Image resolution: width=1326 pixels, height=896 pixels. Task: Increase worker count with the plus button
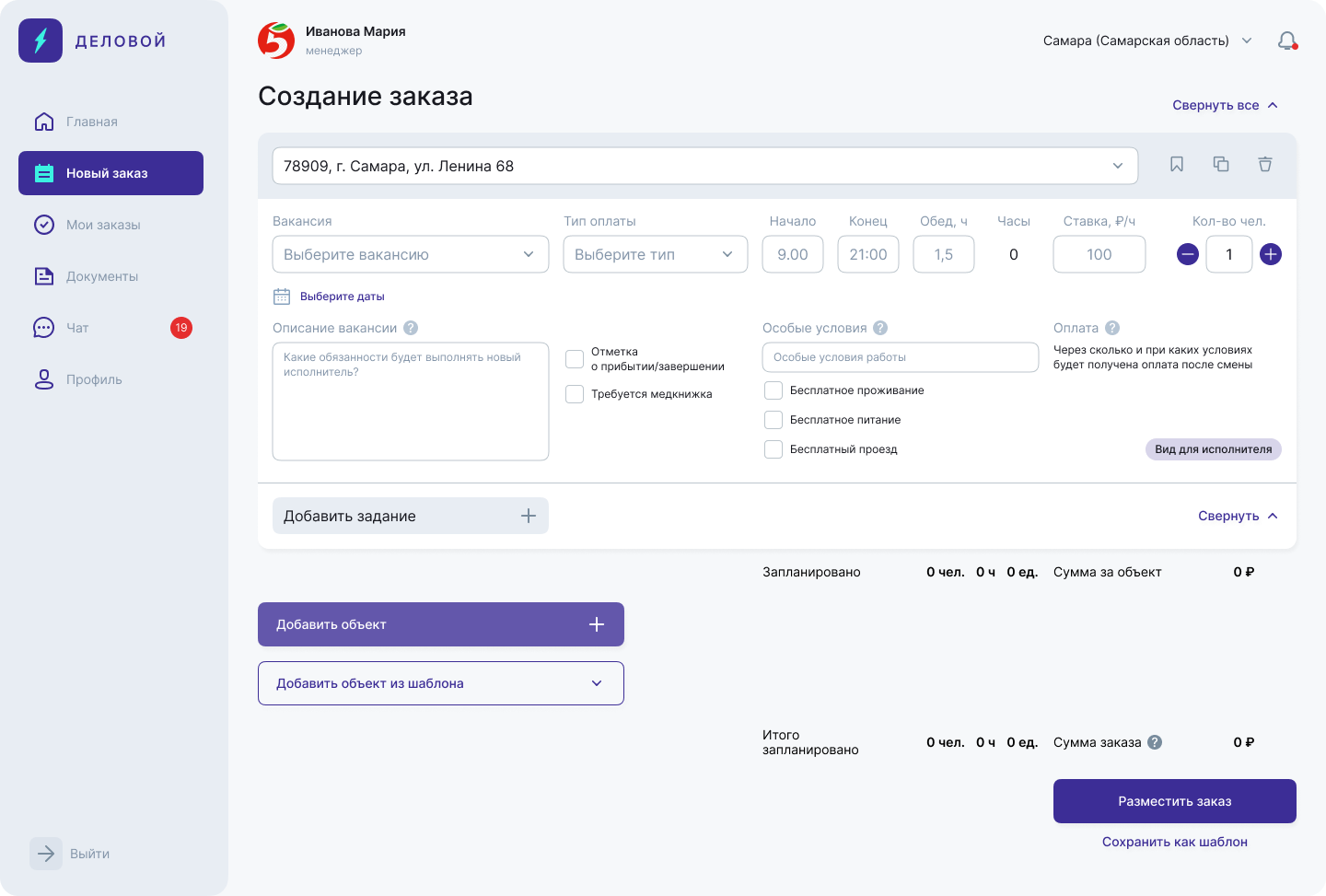(1271, 254)
